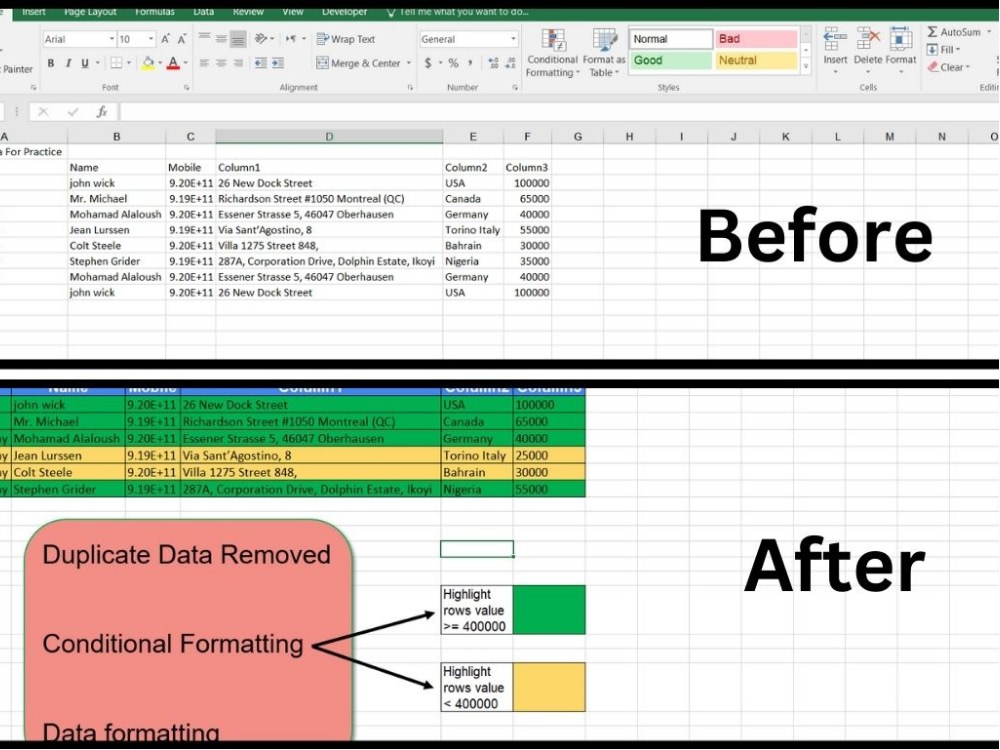
Task: Switch to the Page Layout tab
Action: click(x=91, y=12)
